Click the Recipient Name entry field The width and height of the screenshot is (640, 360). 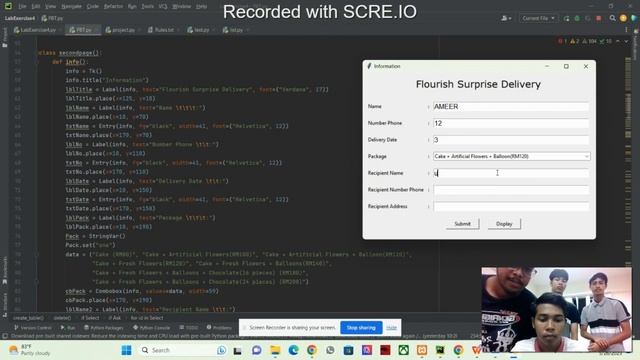pos(511,173)
